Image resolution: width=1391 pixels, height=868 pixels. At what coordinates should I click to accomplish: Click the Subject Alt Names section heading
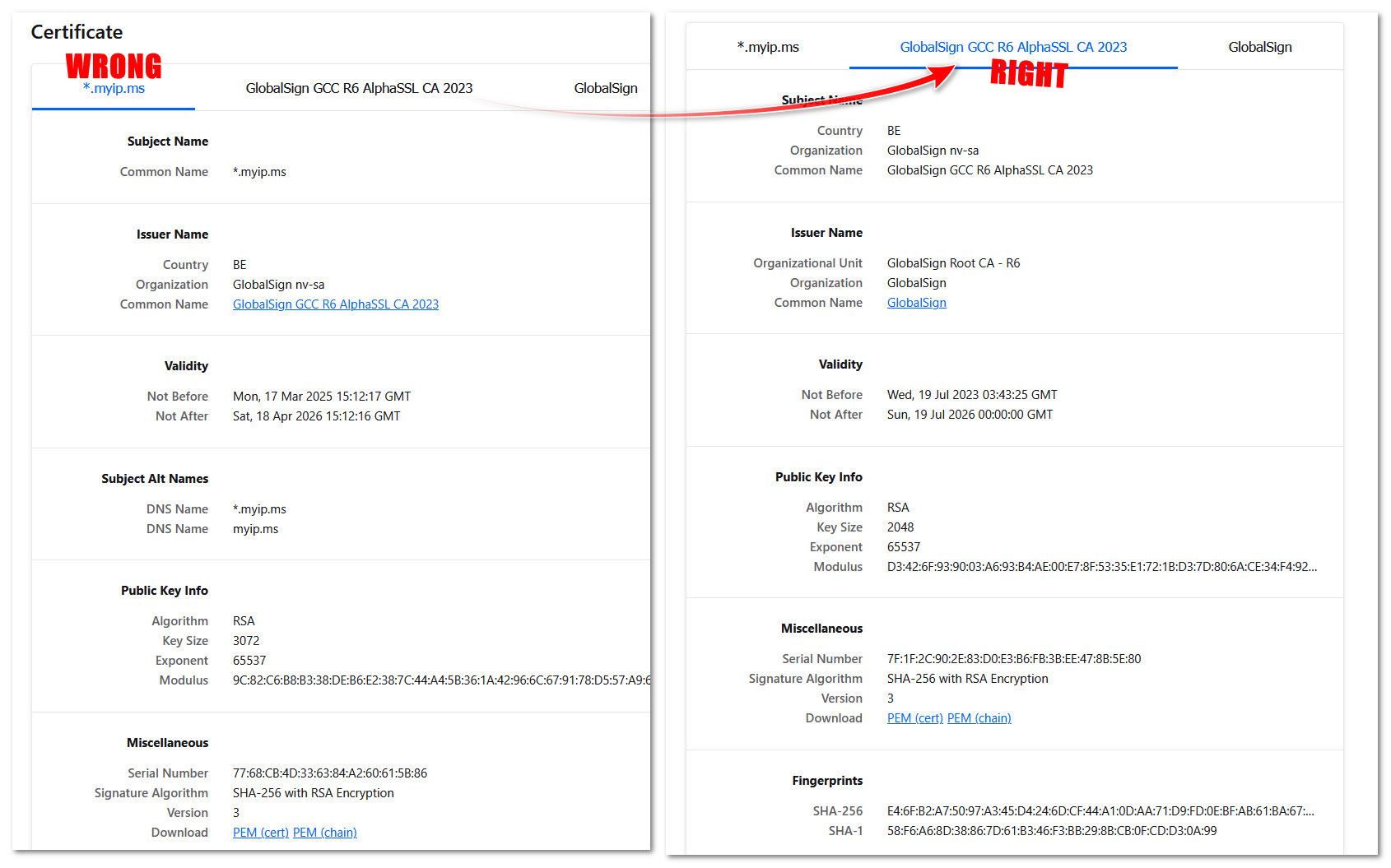[155, 479]
